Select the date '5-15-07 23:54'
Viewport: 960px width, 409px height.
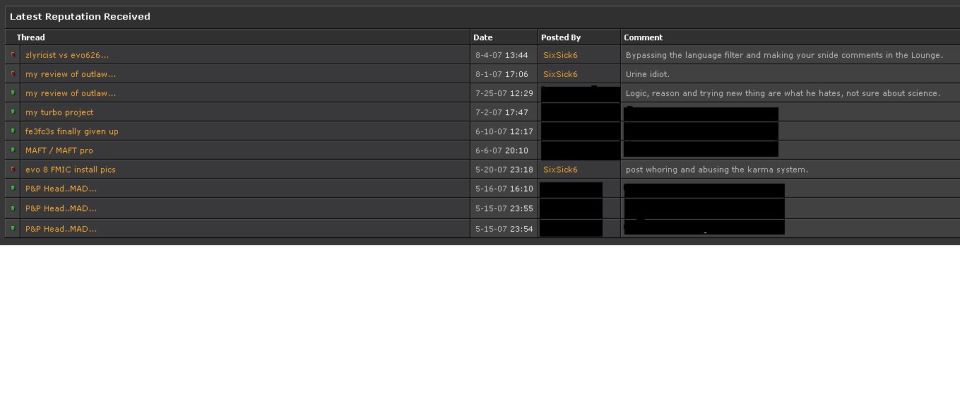(504, 229)
